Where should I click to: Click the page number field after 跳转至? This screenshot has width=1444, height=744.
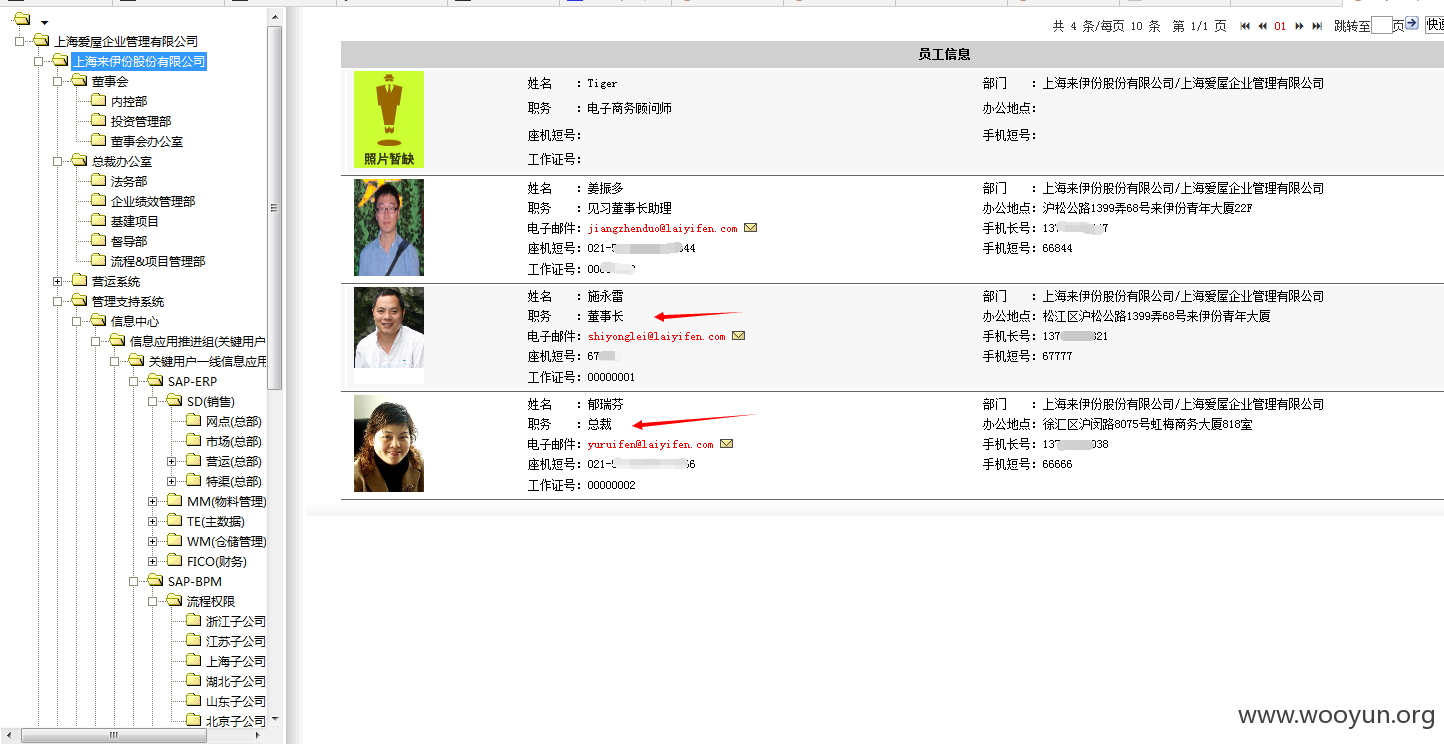pos(1381,26)
